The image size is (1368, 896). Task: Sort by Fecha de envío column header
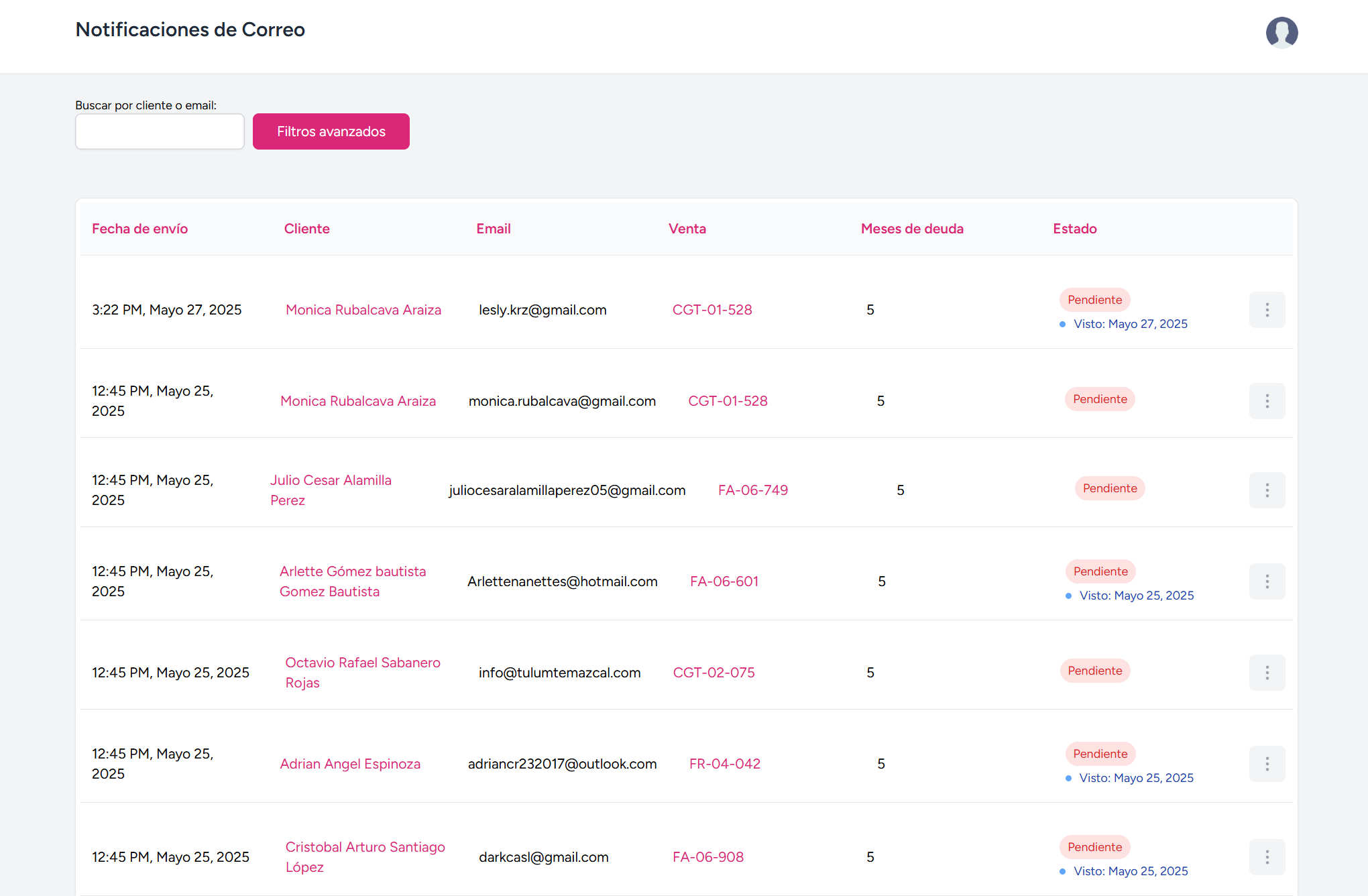139,229
